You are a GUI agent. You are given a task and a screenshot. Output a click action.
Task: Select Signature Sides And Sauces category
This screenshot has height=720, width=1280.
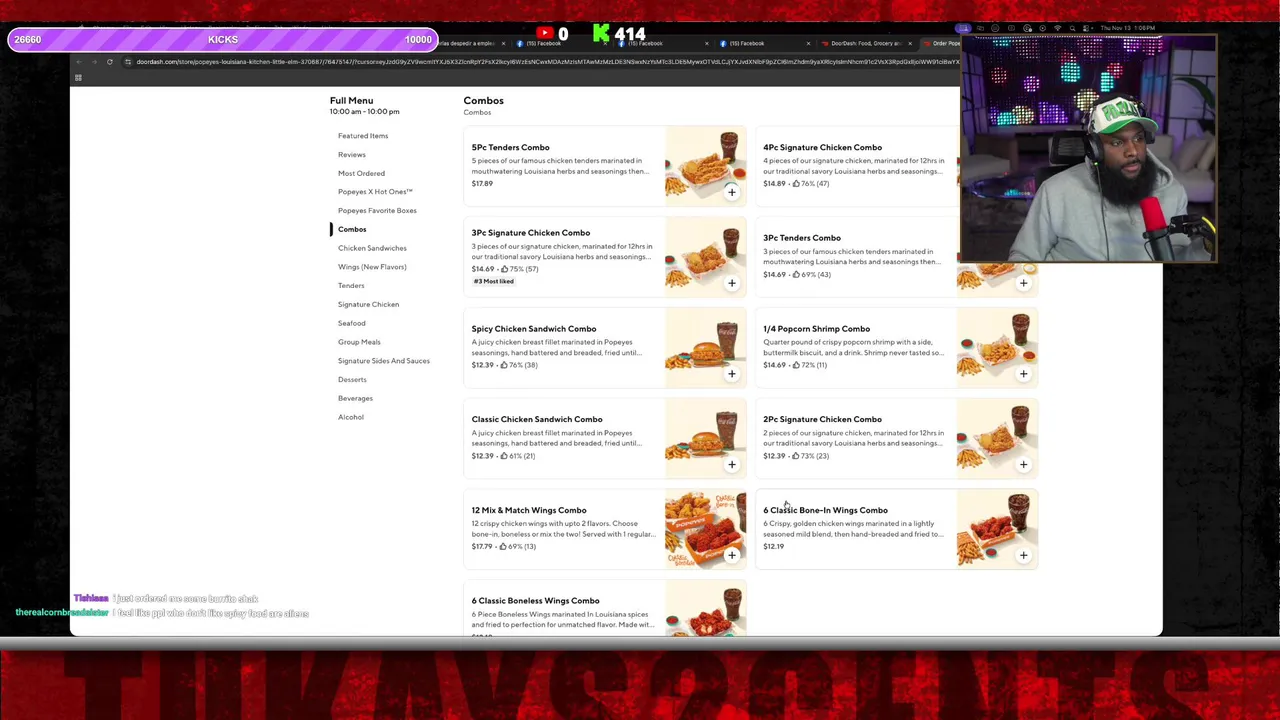pos(384,361)
